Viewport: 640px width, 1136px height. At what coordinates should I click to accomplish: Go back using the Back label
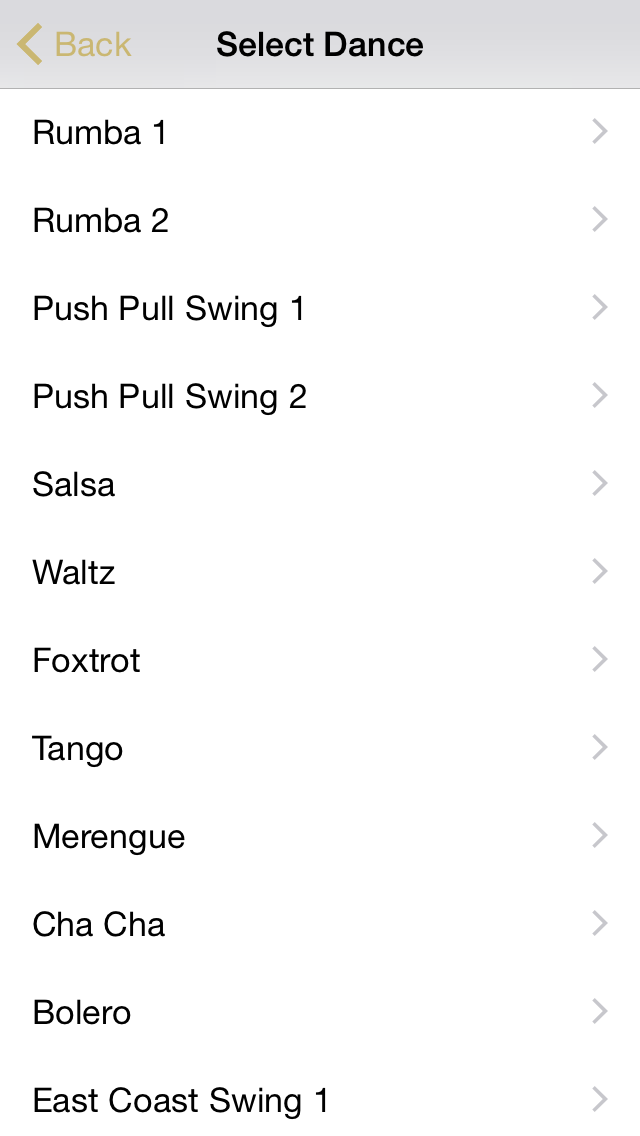(x=93, y=45)
